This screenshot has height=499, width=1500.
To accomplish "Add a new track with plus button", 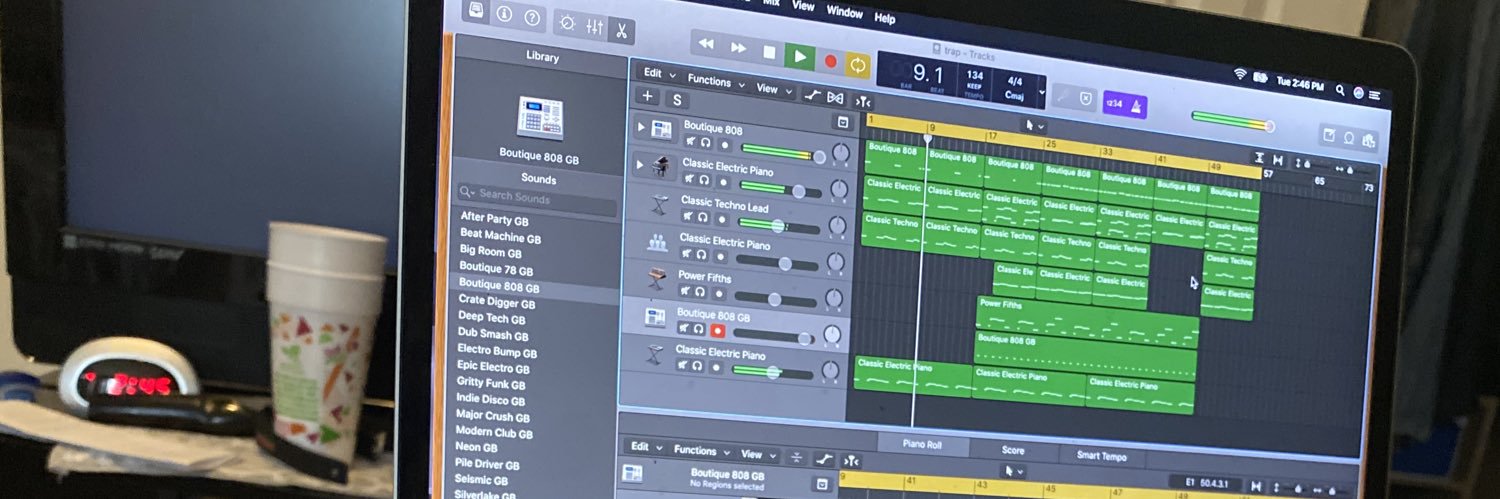I will [647, 96].
